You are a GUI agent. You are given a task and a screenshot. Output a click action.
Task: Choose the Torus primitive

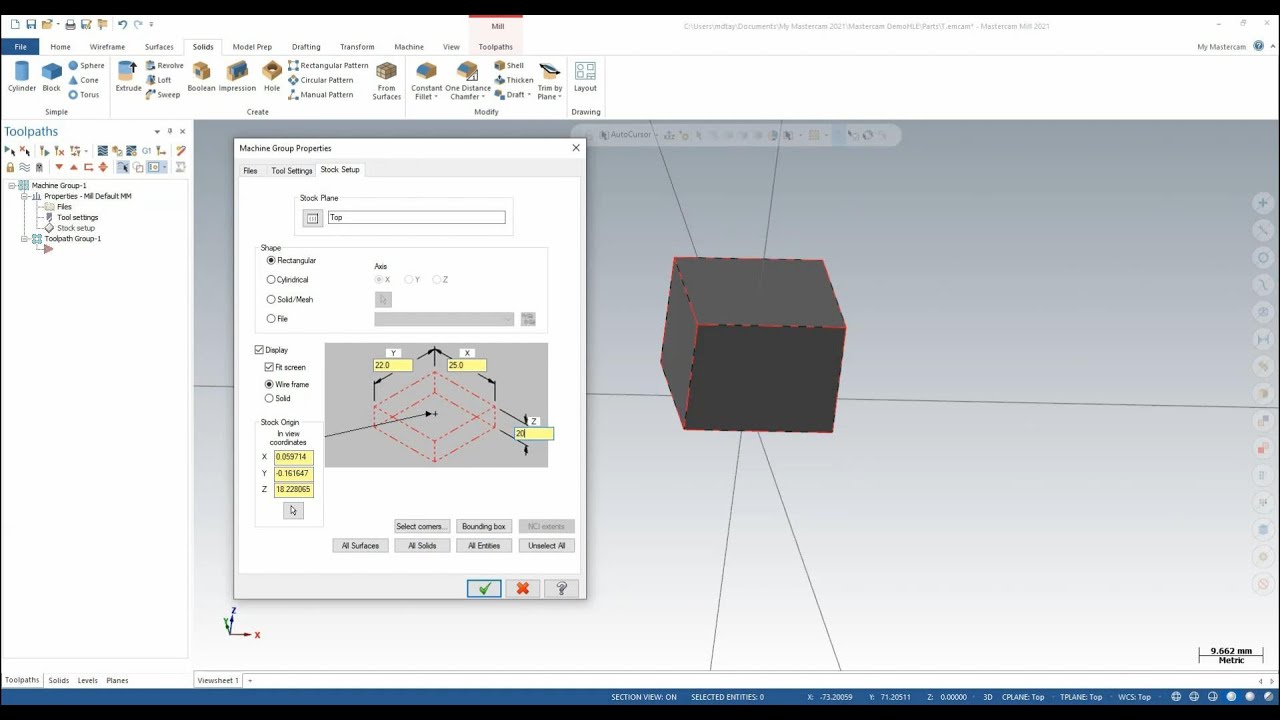(x=84, y=95)
